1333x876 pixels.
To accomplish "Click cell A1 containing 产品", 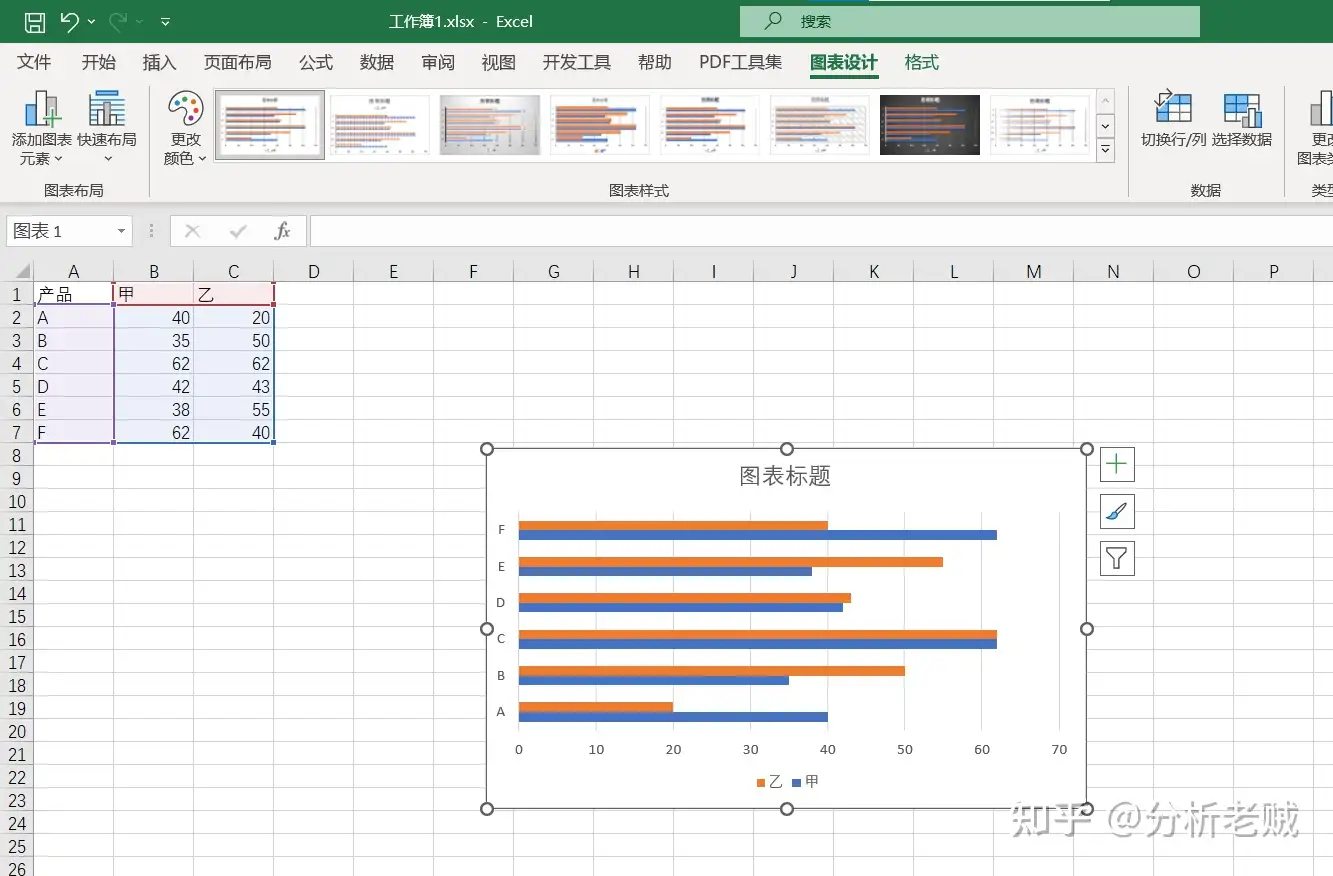I will [73, 294].
